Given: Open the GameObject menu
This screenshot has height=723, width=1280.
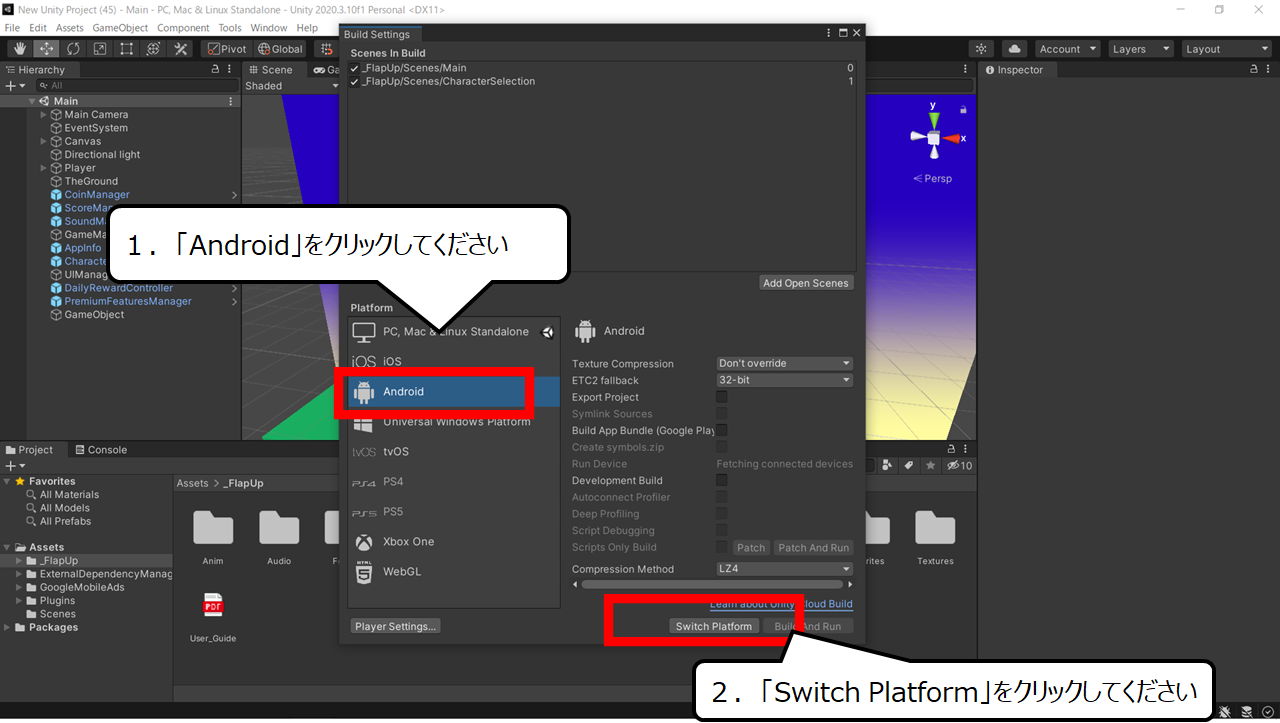Looking at the screenshot, I should pos(121,28).
